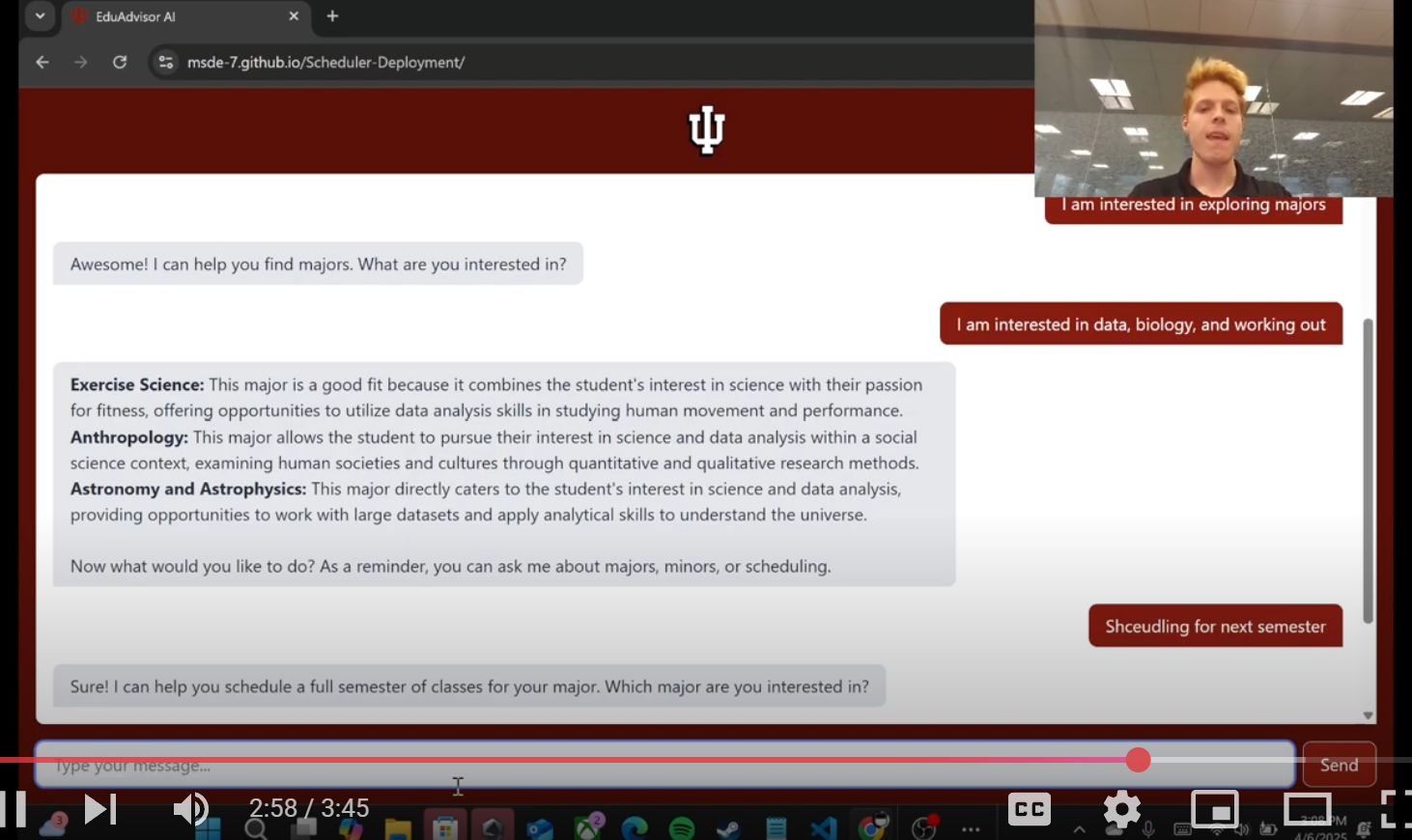The image size is (1412, 840).
Task: Click 'Now what would you like to do?' line
Action: (x=450, y=566)
